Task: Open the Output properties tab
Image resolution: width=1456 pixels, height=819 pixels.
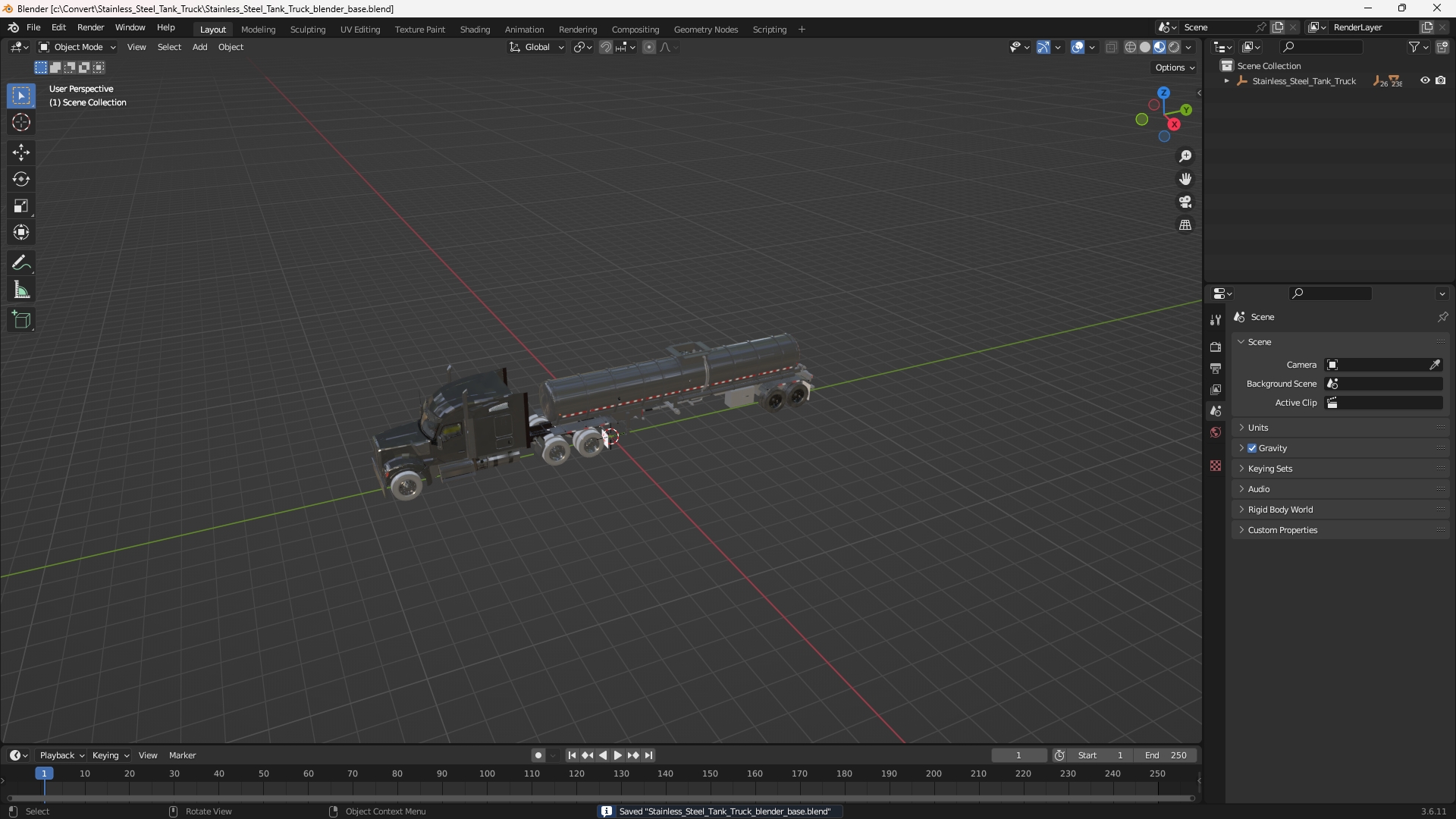Action: tap(1216, 368)
